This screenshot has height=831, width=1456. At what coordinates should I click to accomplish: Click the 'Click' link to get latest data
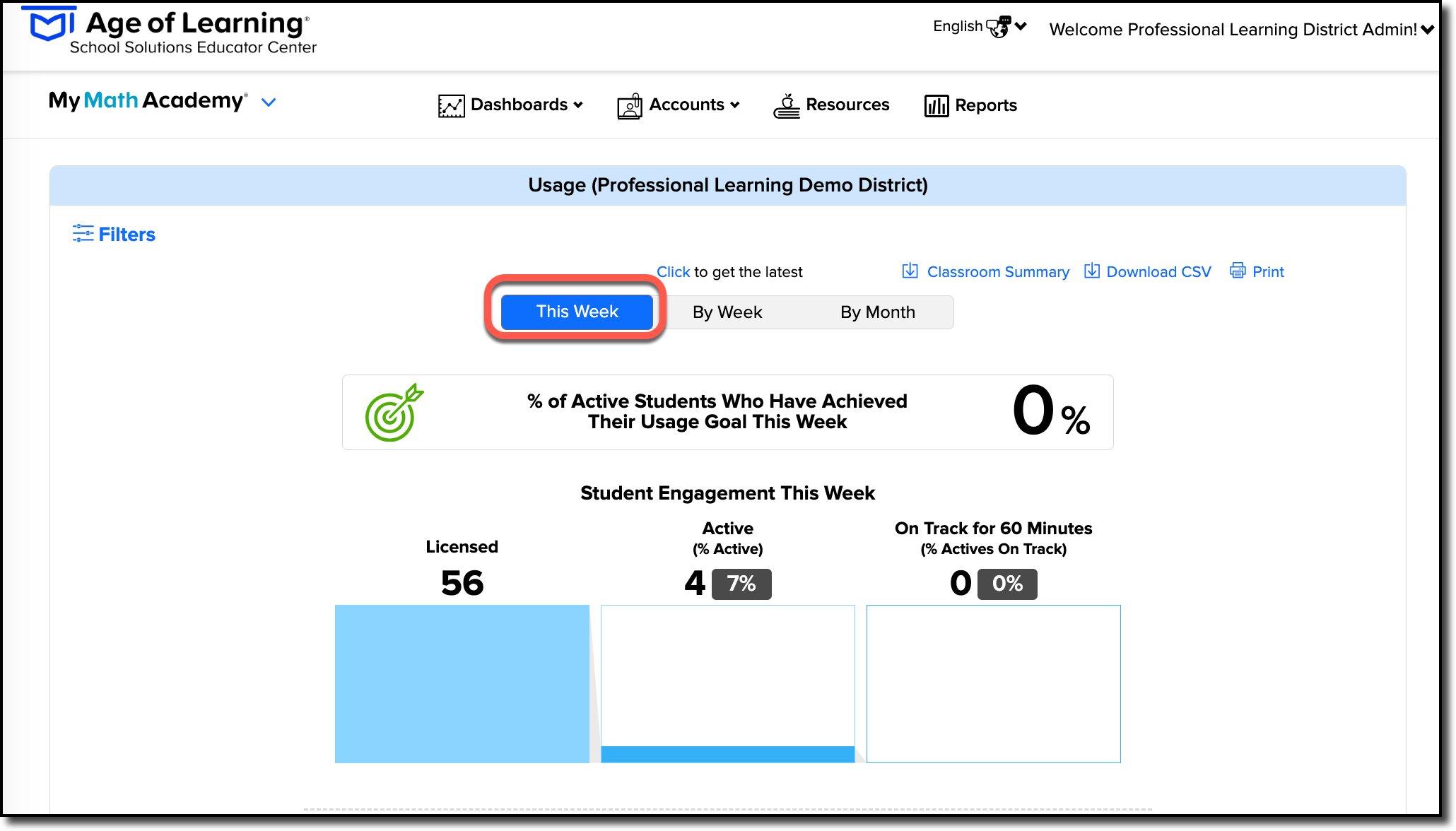[673, 272]
